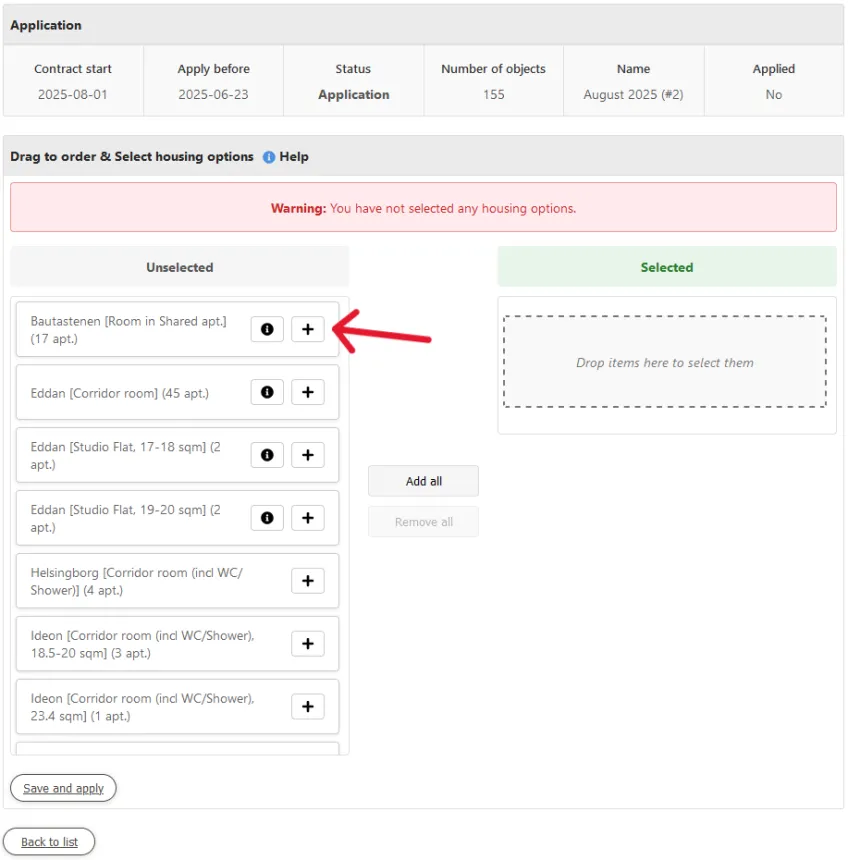Click Contract start date 2025-08-01
The width and height of the screenshot is (848, 860).
(72, 94)
